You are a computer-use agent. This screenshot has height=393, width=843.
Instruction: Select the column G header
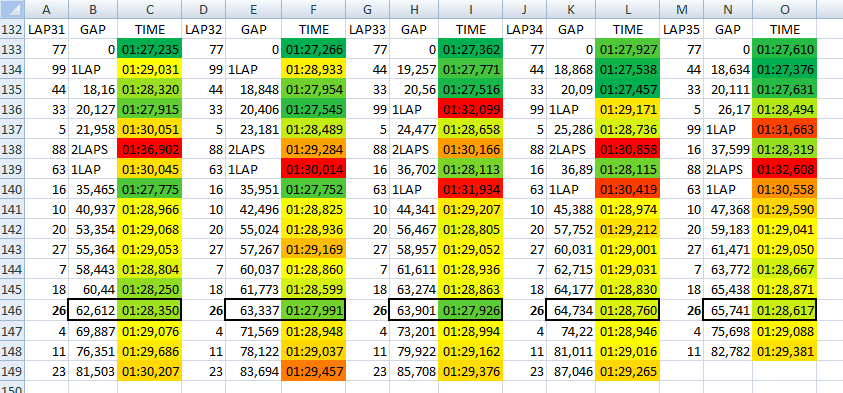click(367, 9)
